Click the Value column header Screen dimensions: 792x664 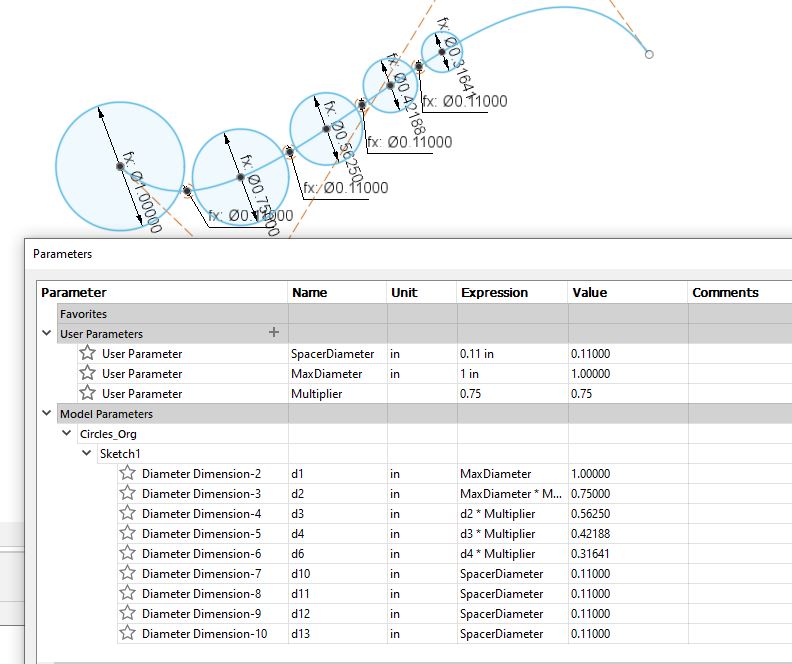589,293
